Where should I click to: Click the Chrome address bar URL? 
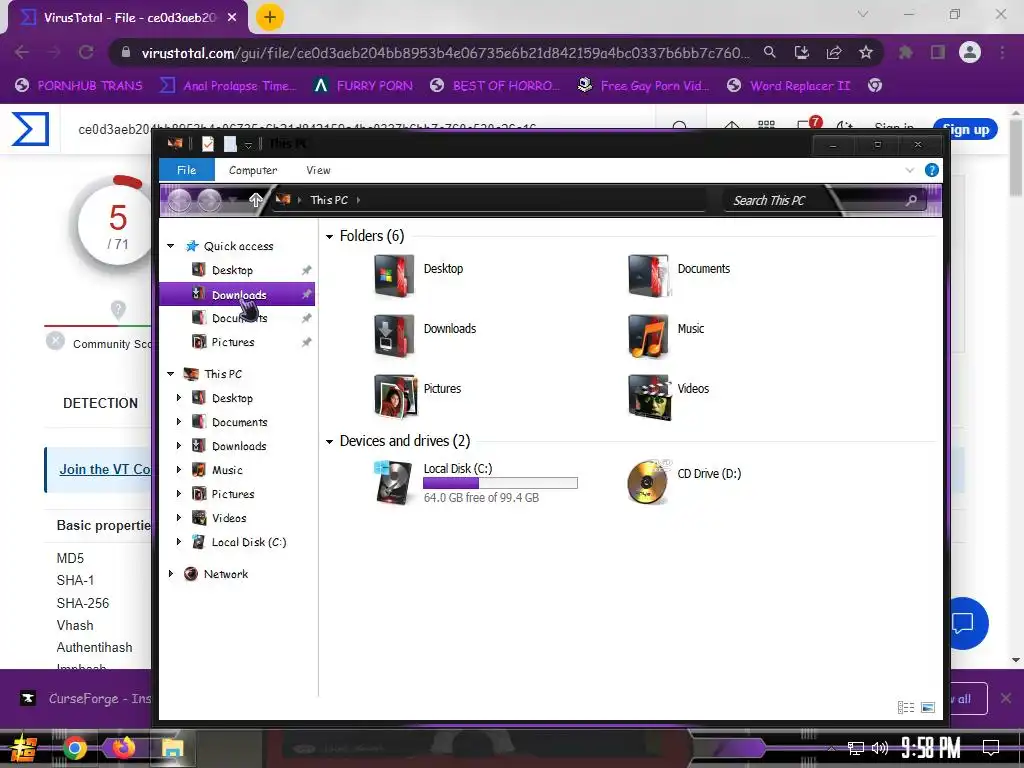pyautogui.click(x=445, y=53)
